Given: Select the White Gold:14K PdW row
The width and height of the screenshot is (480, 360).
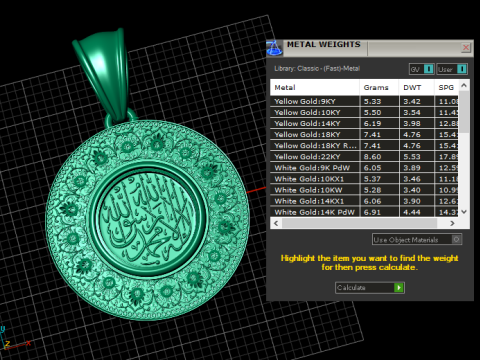Looking at the screenshot, I should 364,212.
